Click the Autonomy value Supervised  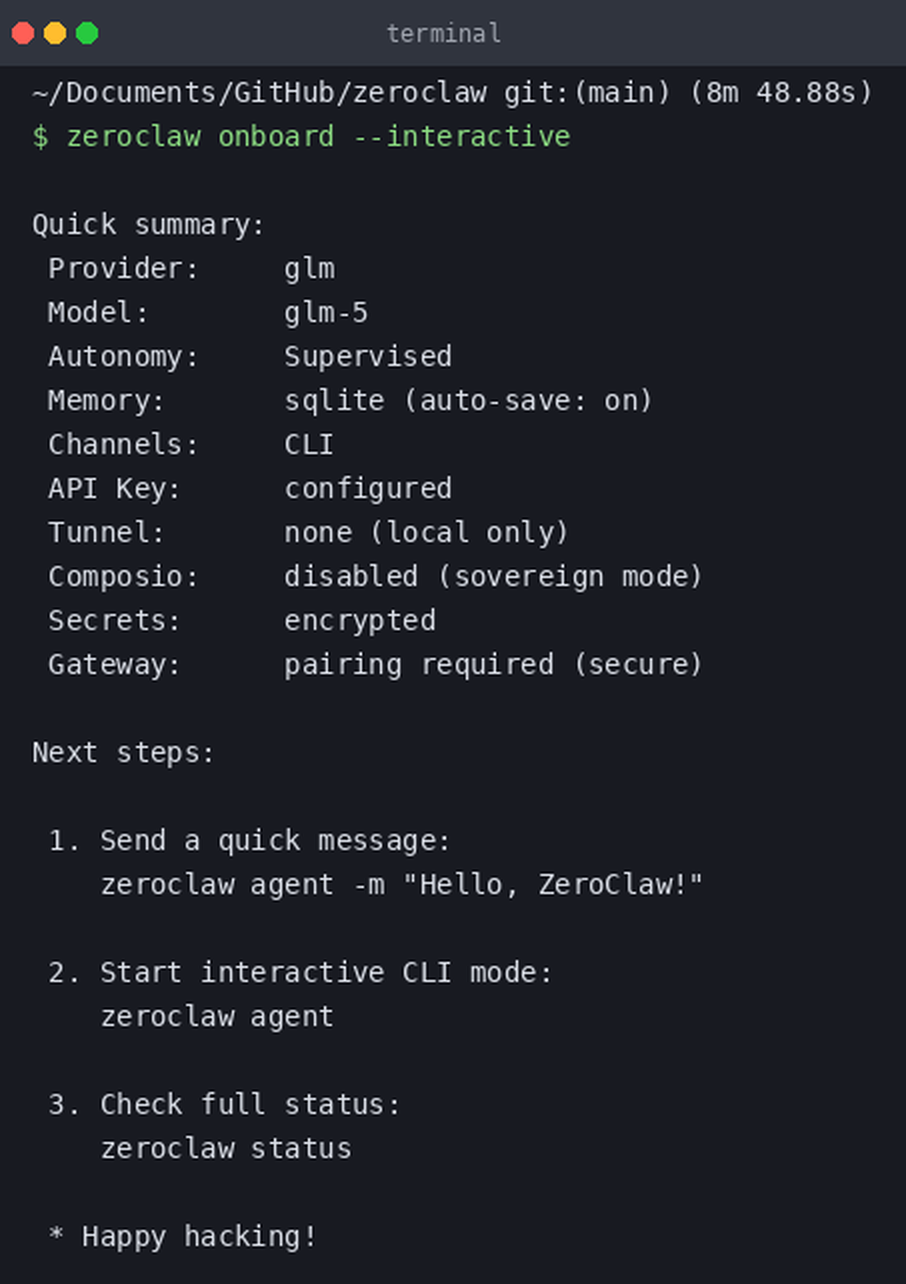coord(368,356)
